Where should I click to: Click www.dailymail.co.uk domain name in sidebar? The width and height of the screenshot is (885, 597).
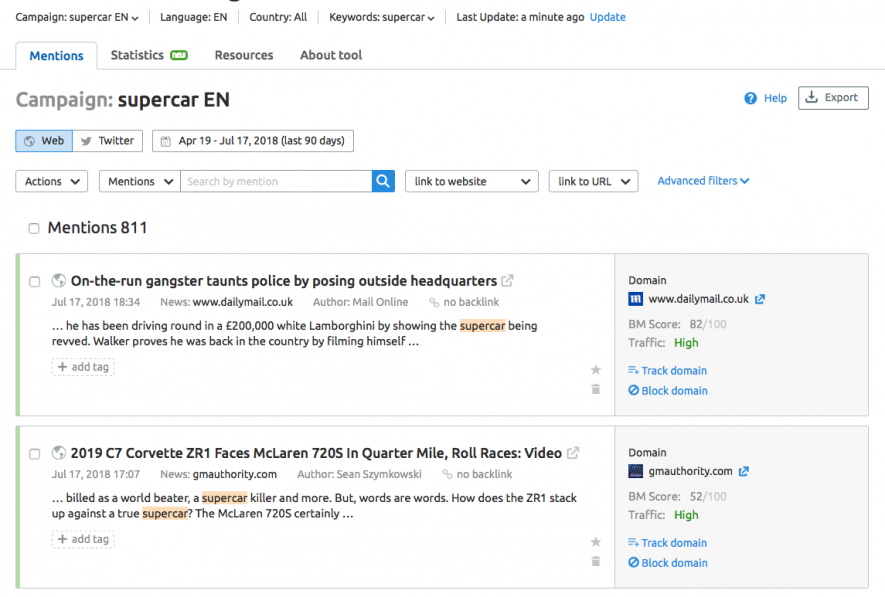(698, 299)
